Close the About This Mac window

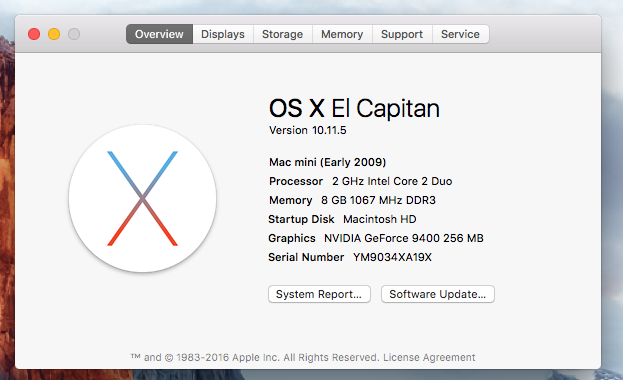[x=34, y=34]
